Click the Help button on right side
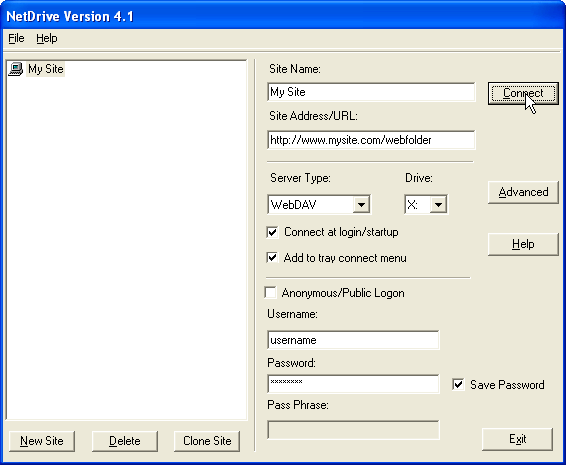This screenshot has width=566, height=465. 523,244
